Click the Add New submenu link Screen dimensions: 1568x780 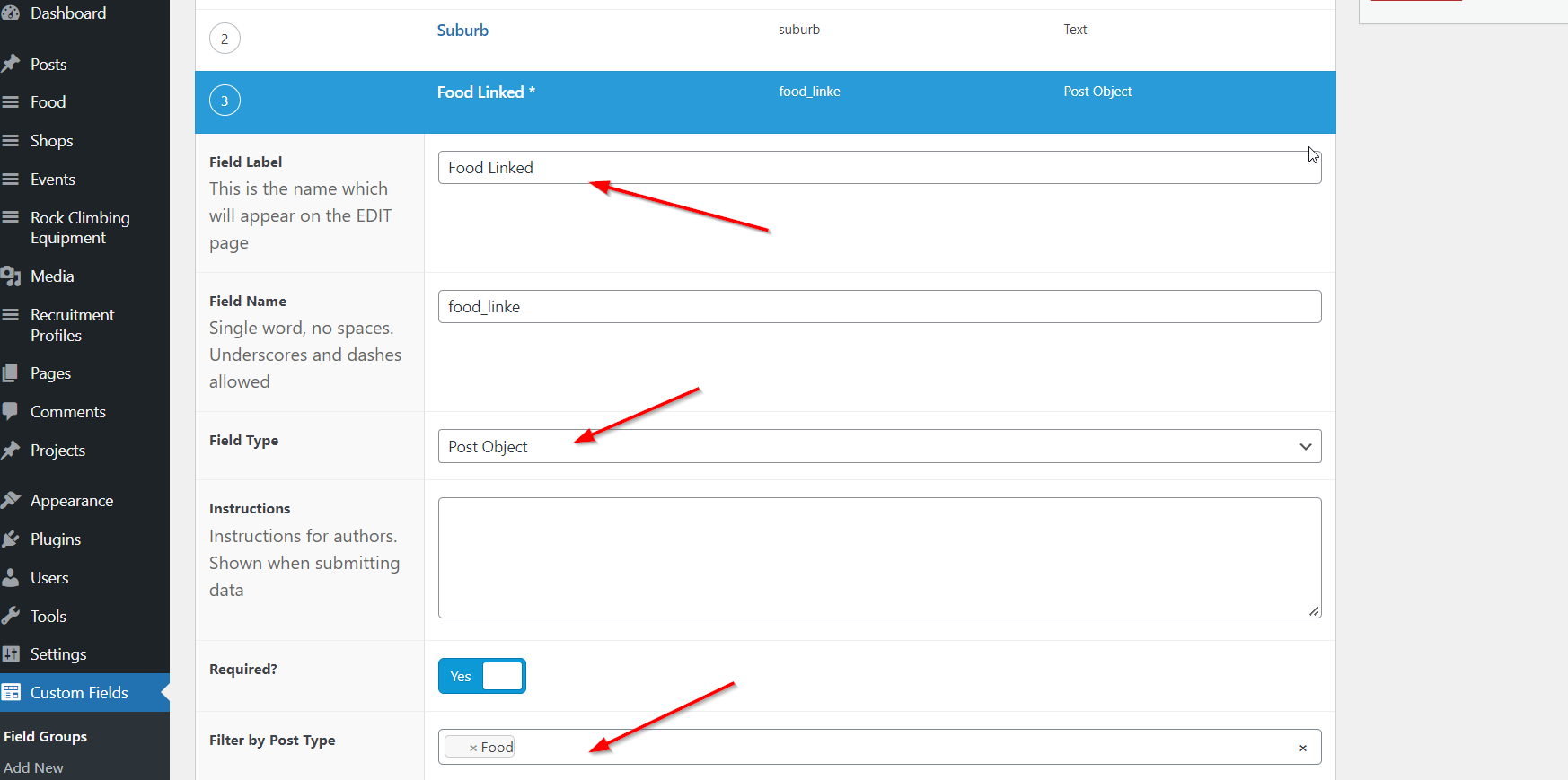point(33,768)
